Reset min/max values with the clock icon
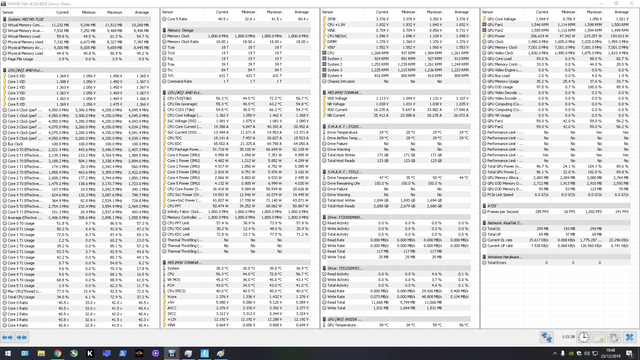 [x=584, y=338]
